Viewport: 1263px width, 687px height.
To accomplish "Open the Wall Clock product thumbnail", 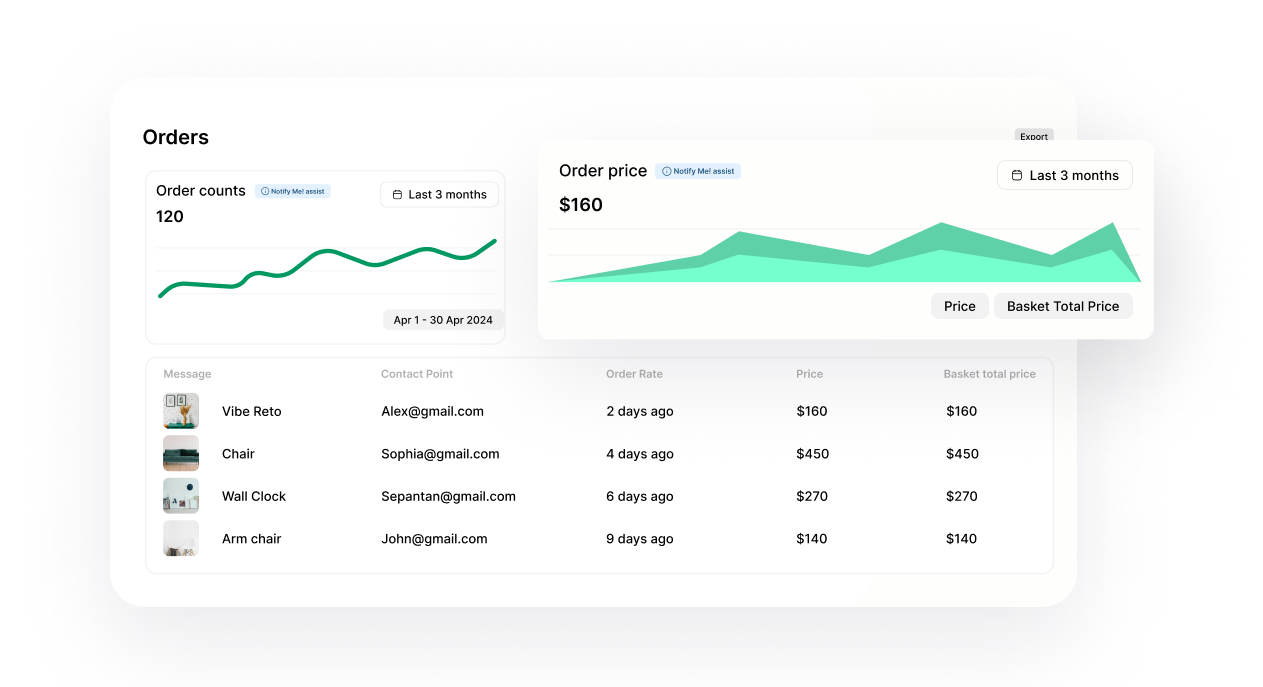I will tap(181, 496).
